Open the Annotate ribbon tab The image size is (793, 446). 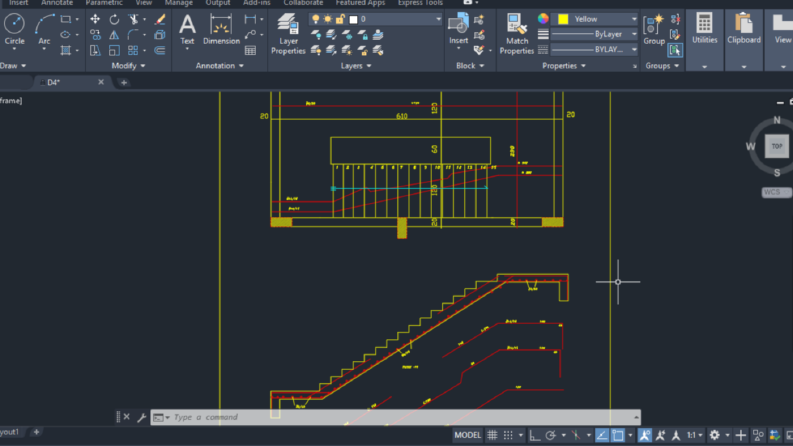tap(57, 3)
